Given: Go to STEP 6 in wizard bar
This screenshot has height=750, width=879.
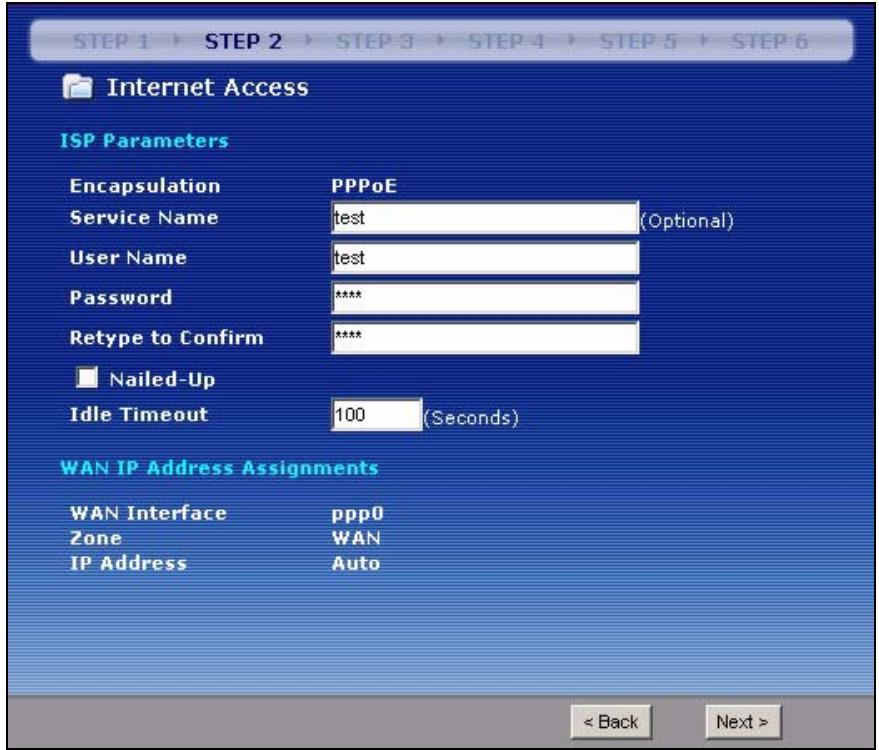Looking at the screenshot, I should pyautogui.click(x=770, y=41).
